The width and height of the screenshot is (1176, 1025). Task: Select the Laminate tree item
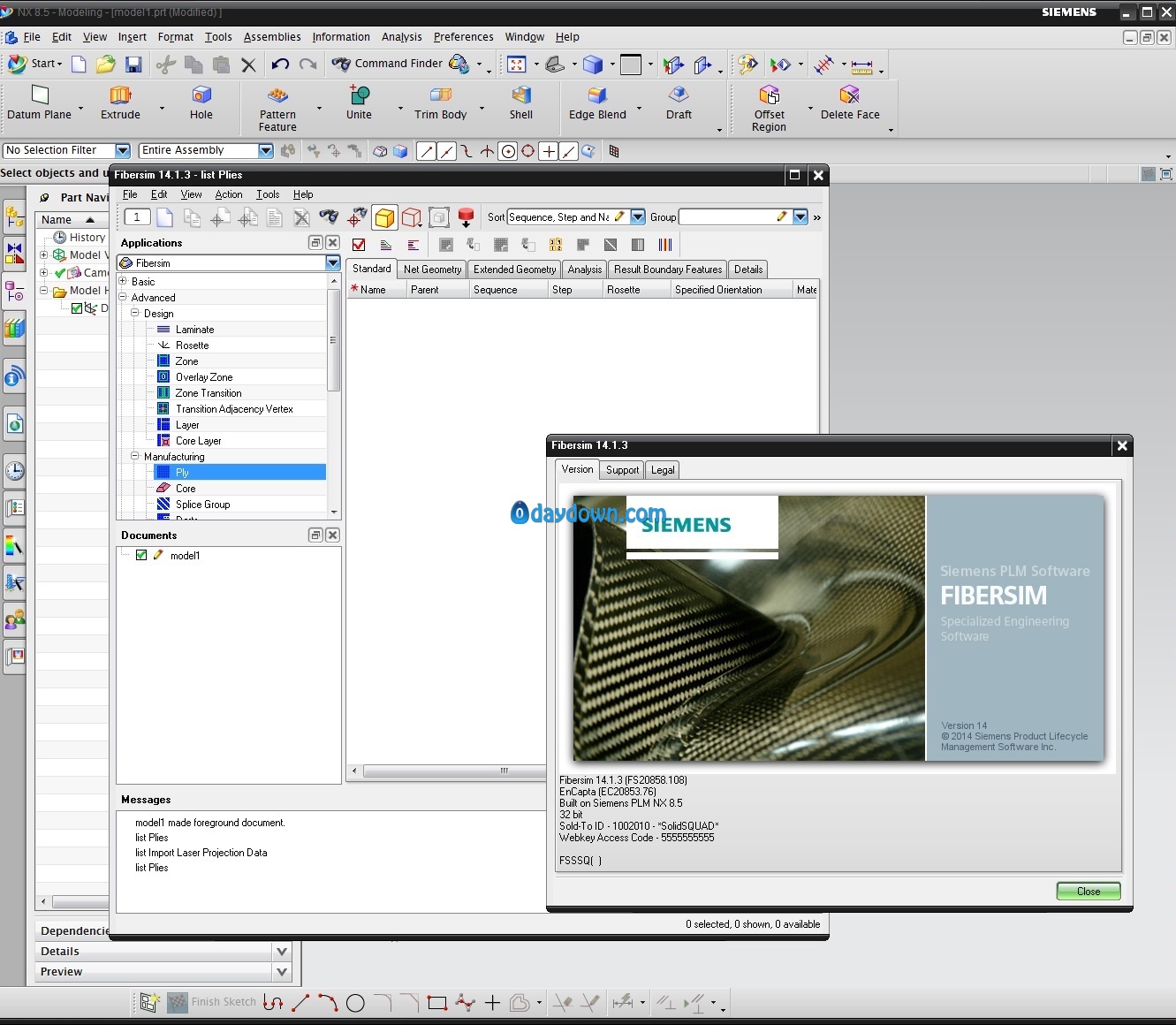(194, 330)
